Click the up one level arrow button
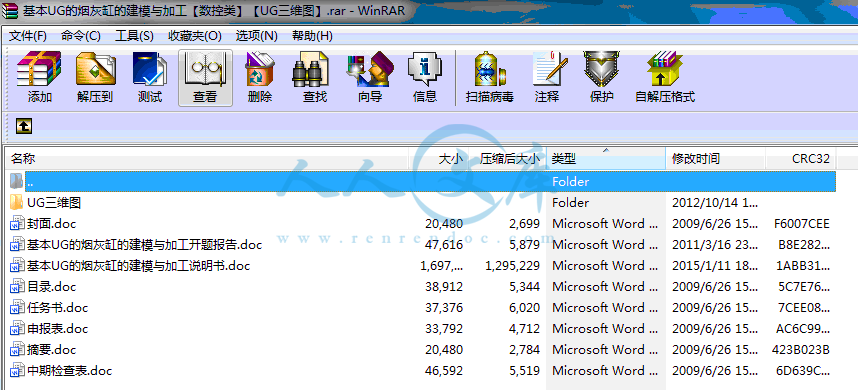 [x=24, y=126]
